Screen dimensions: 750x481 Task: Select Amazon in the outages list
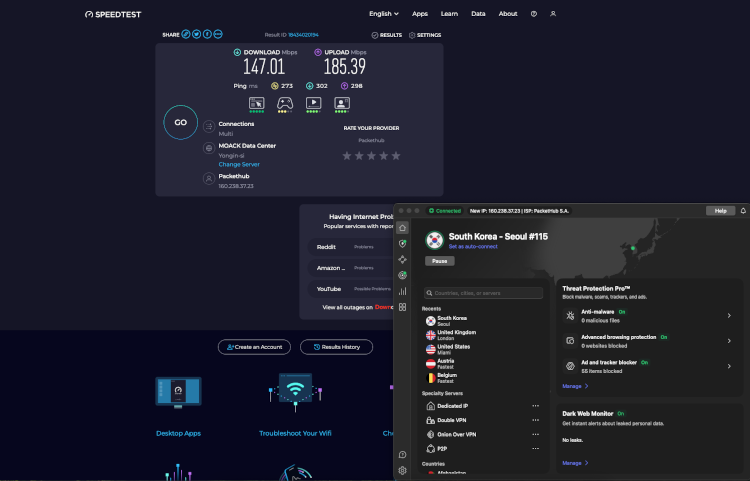coord(351,268)
